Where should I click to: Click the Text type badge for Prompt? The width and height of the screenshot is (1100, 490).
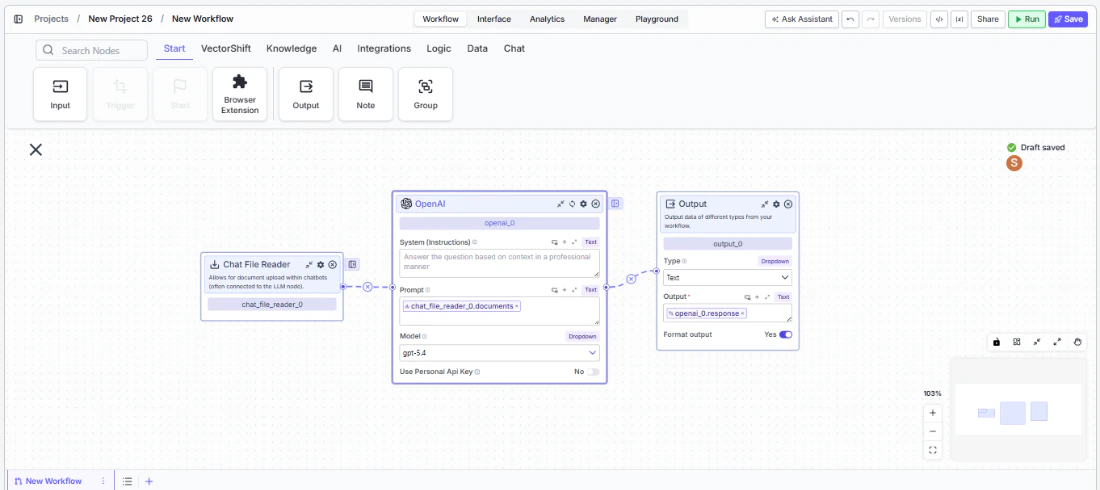(x=591, y=289)
